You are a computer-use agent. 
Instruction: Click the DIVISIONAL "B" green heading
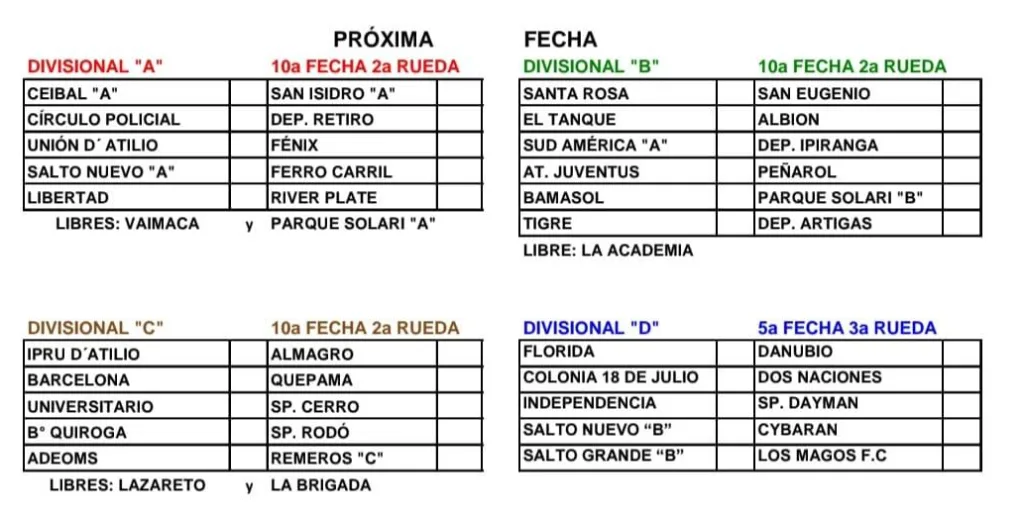[591, 67]
